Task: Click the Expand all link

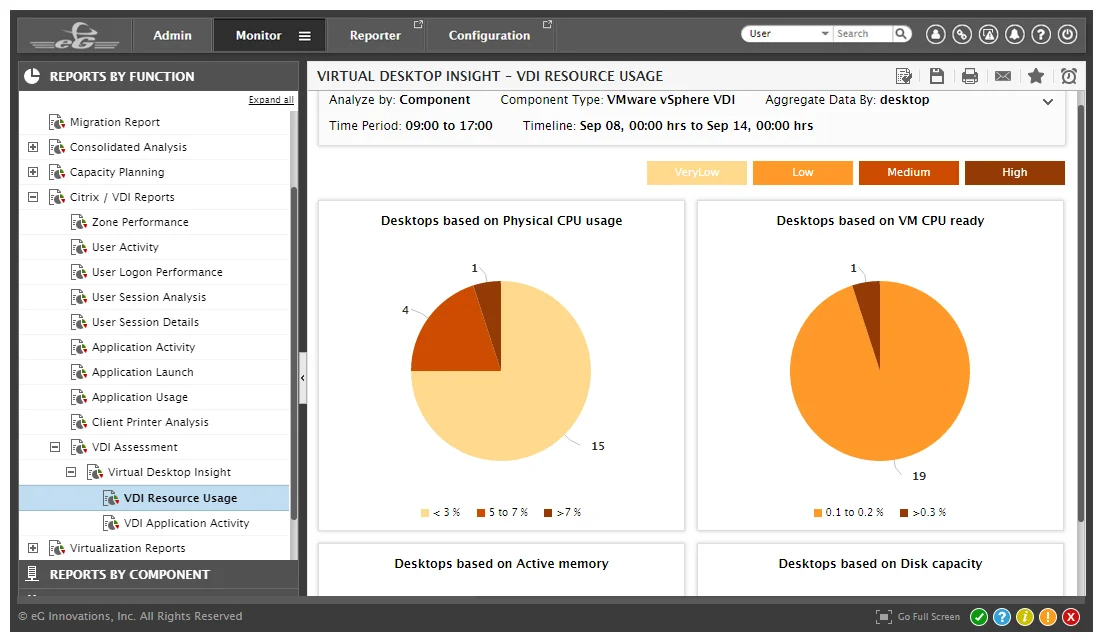Action: click(271, 100)
